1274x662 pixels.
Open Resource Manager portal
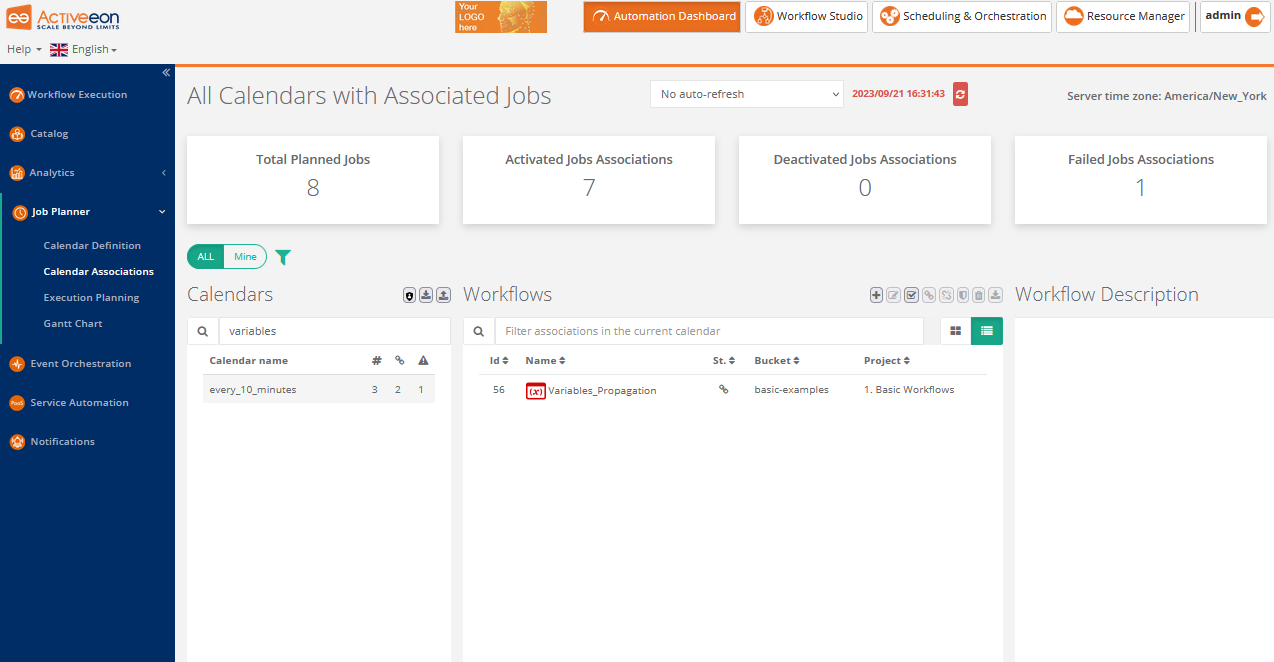click(x=1123, y=16)
